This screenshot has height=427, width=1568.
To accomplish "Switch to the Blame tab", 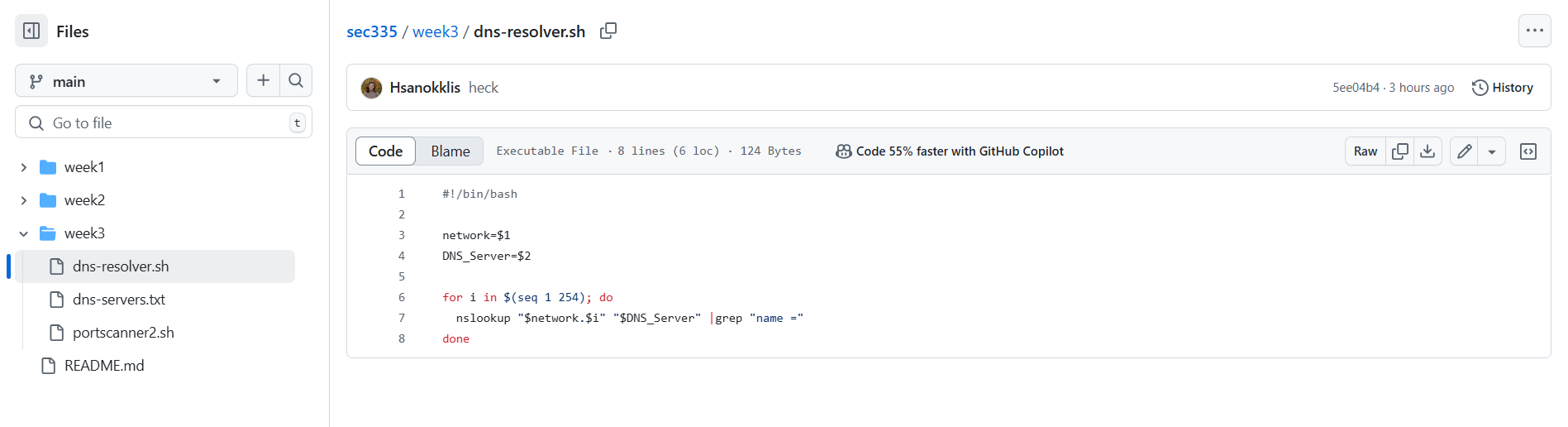I will click(450, 151).
